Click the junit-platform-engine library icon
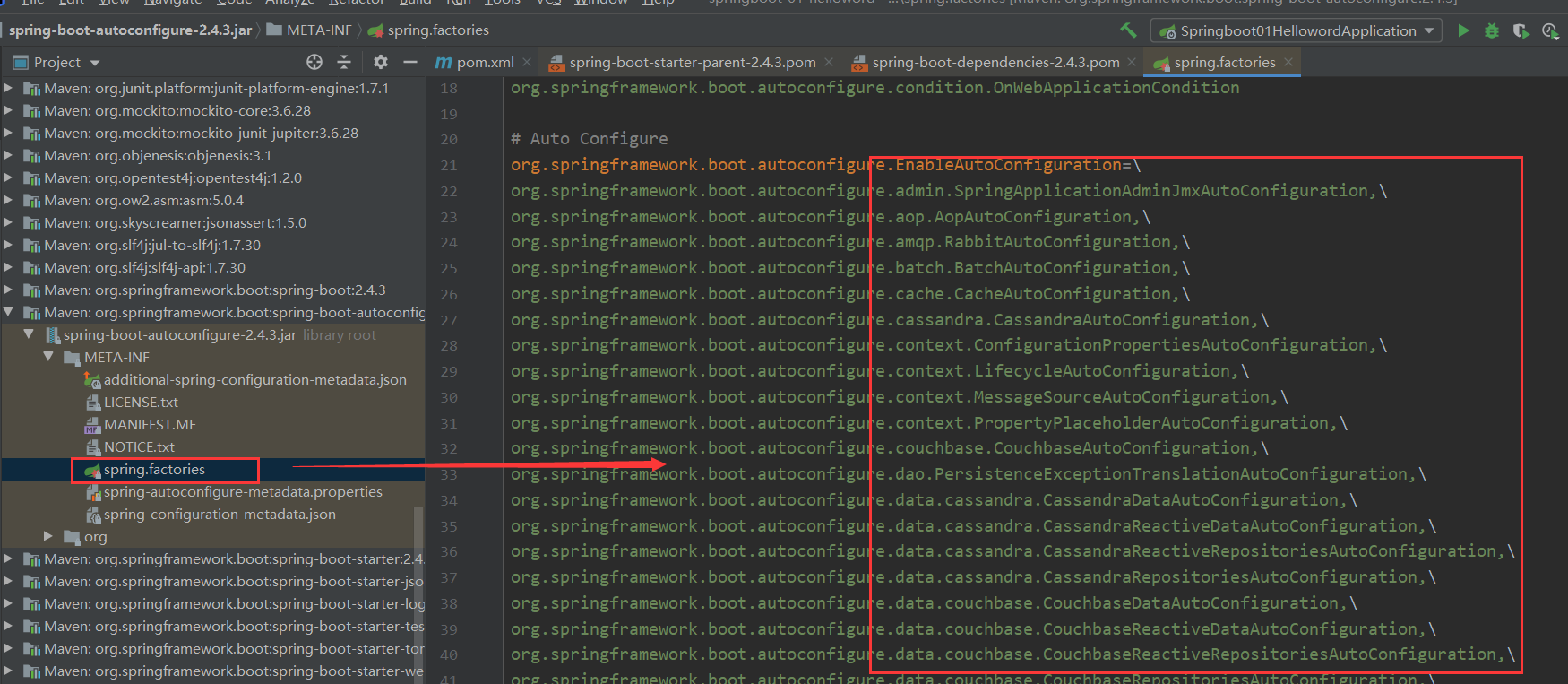 [x=32, y=89]
